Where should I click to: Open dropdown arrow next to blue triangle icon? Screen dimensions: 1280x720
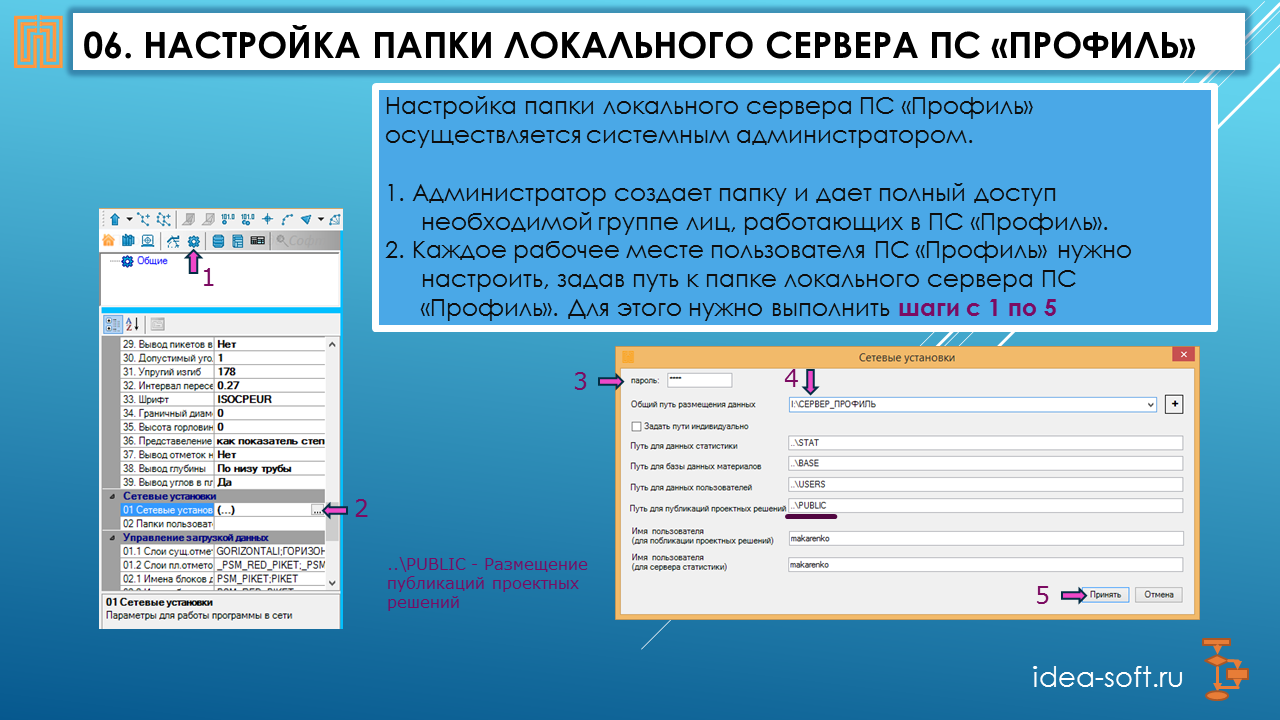point(321,219)
